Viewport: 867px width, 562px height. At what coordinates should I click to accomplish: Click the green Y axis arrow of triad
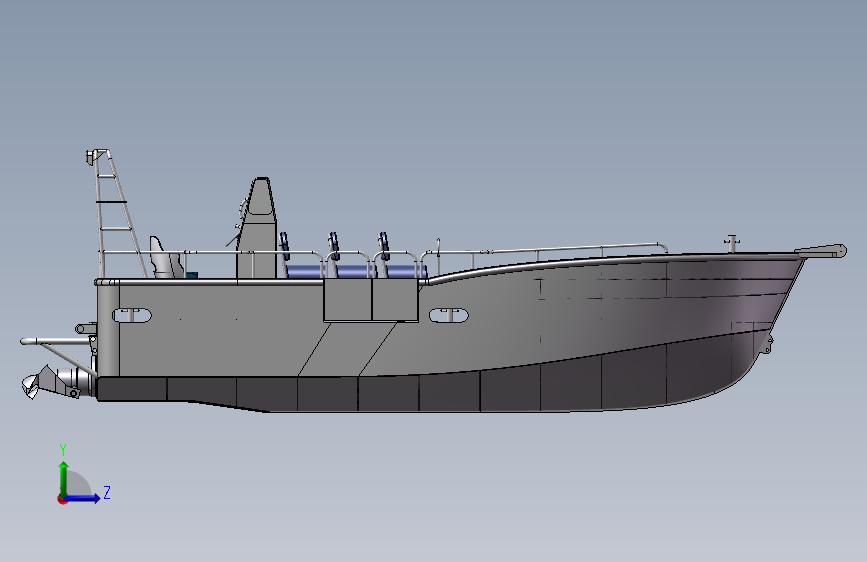[64, 479]
